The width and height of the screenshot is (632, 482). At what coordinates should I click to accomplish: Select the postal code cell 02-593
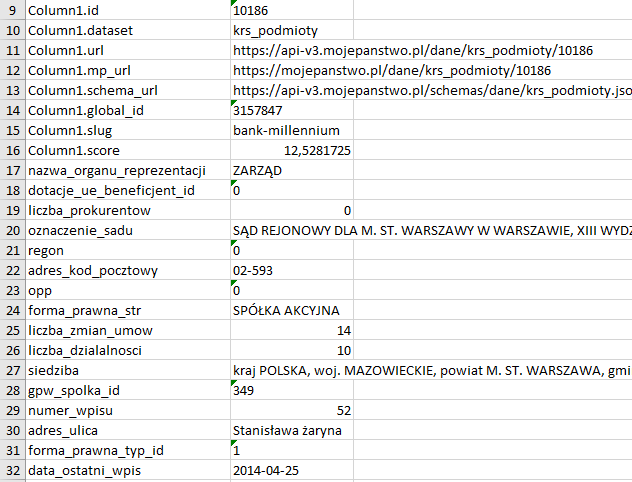click(x=254, y=270)
